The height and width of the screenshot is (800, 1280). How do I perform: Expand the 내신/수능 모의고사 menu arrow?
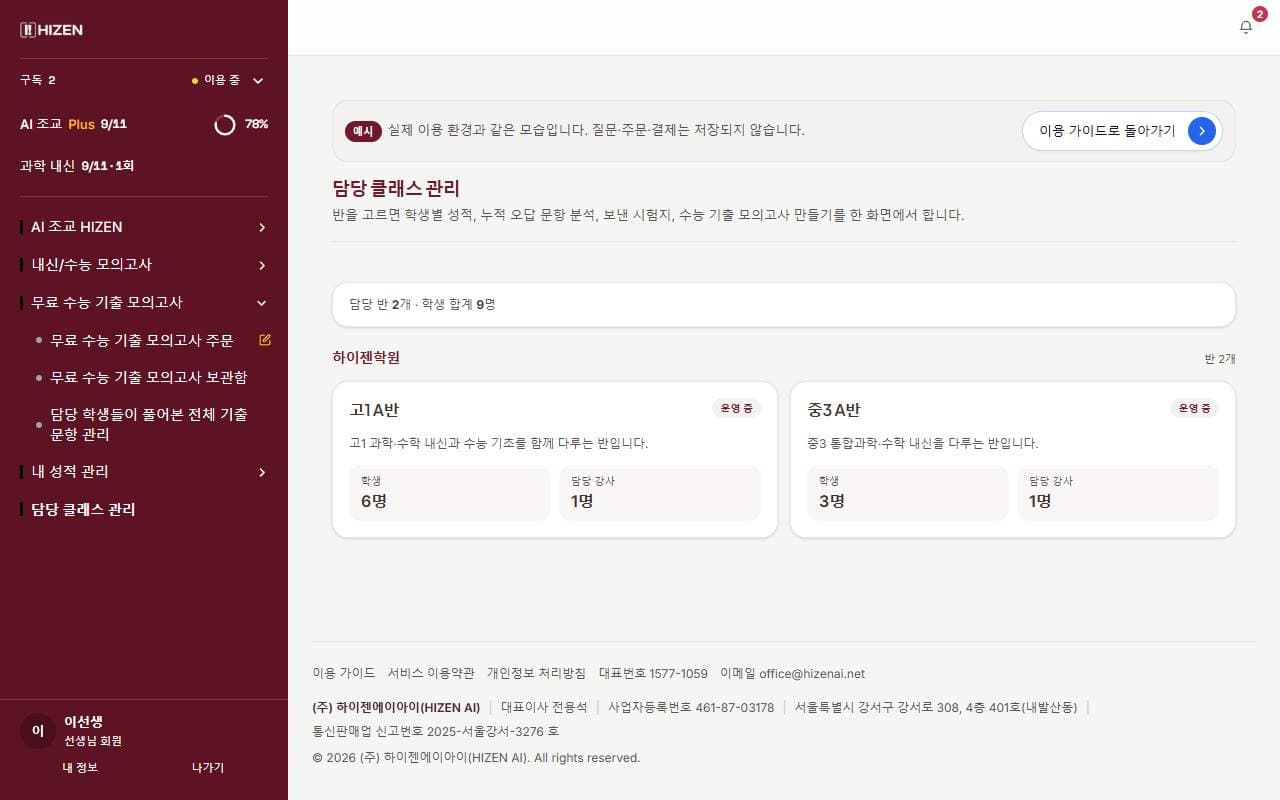(262, 265)
